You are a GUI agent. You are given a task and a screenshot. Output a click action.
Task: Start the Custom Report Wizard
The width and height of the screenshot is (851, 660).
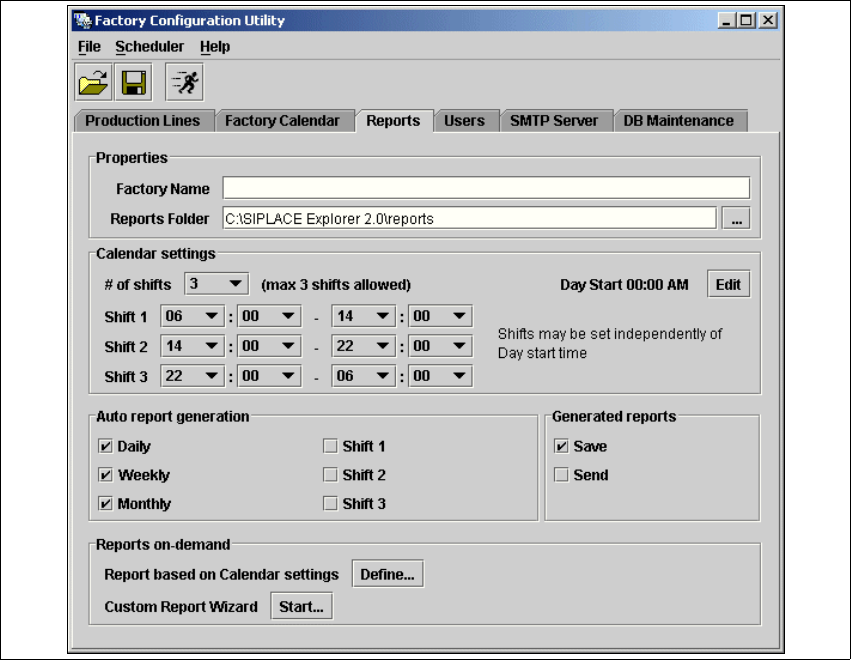point(301,606)
